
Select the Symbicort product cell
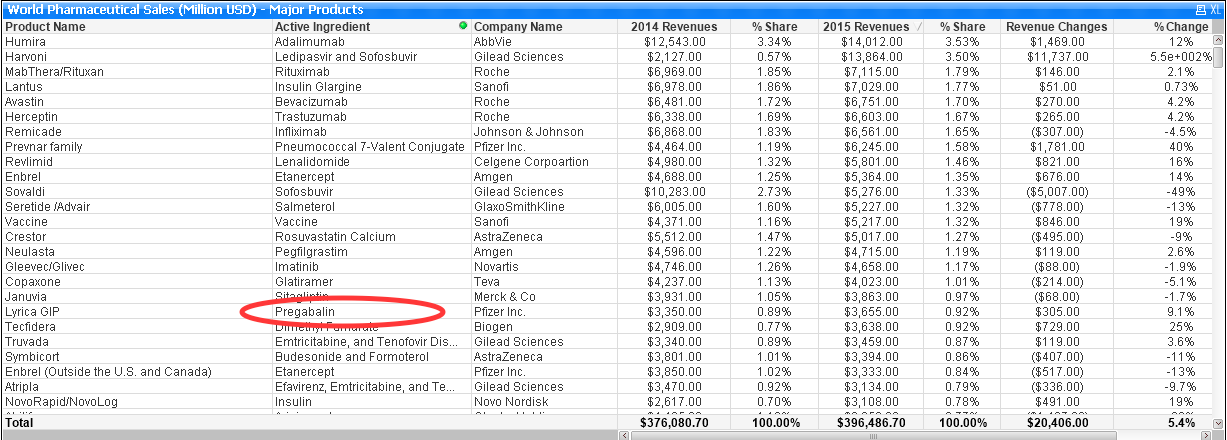coord(136,357)
